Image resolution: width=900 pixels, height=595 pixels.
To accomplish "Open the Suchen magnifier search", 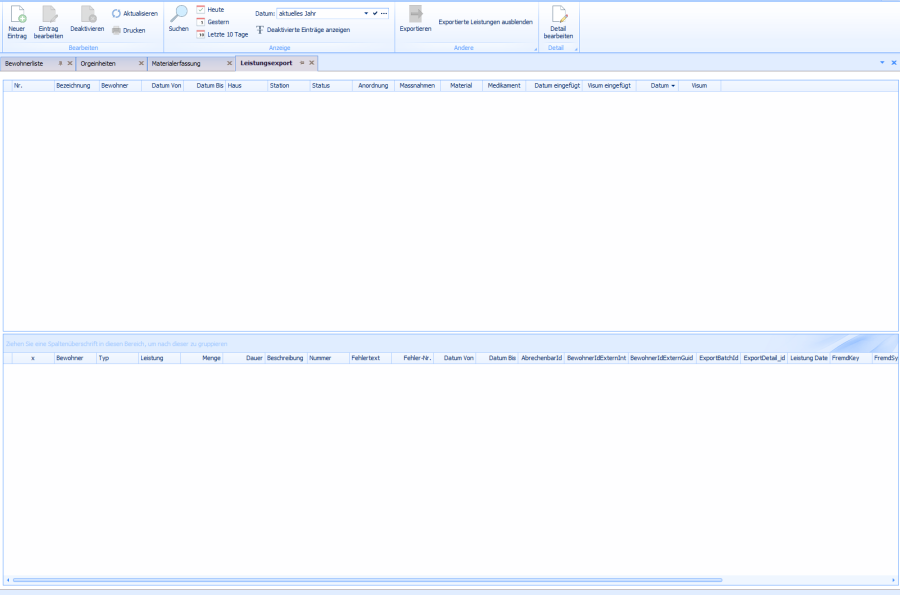I will 179,19.
